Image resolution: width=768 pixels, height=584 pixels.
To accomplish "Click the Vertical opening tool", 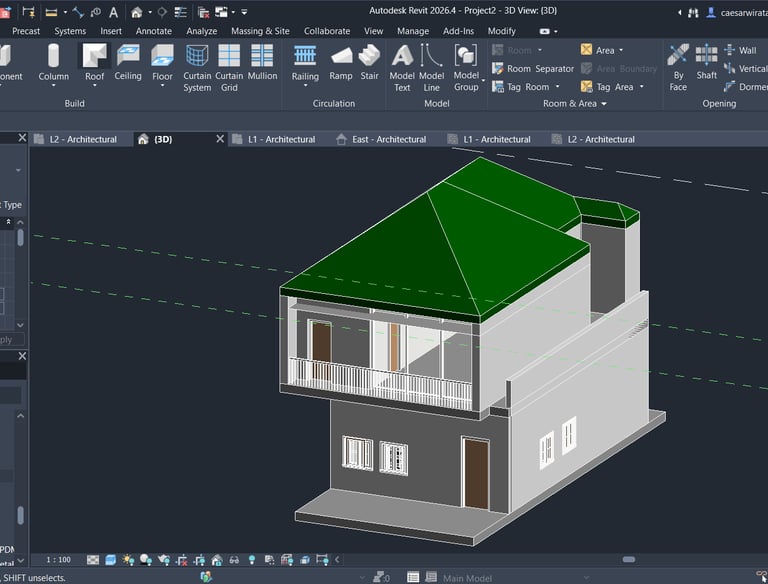I will click(x=745, y=69).
